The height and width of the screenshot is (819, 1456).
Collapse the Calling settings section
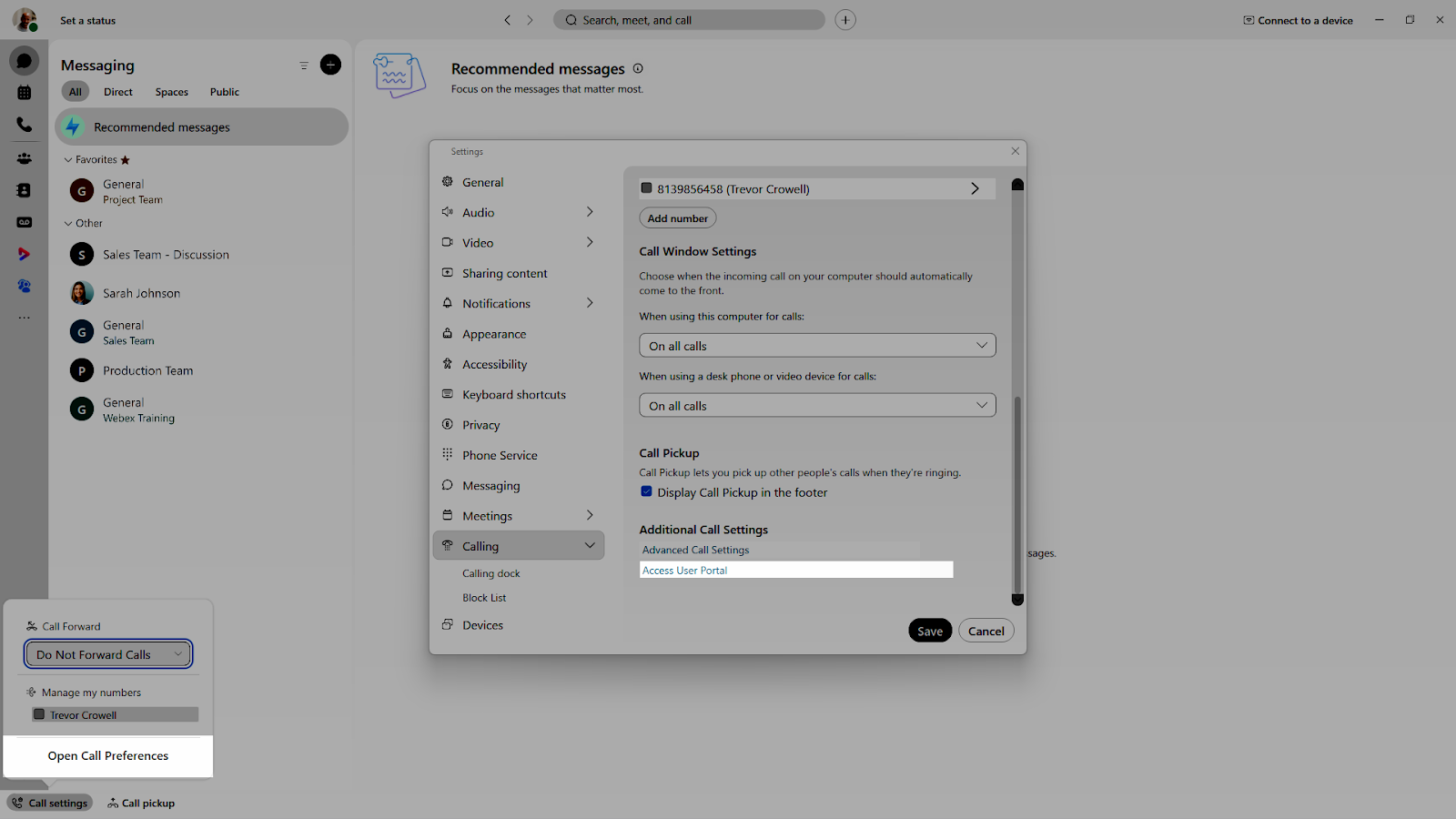pyautogui.click(x=590, y=546)
